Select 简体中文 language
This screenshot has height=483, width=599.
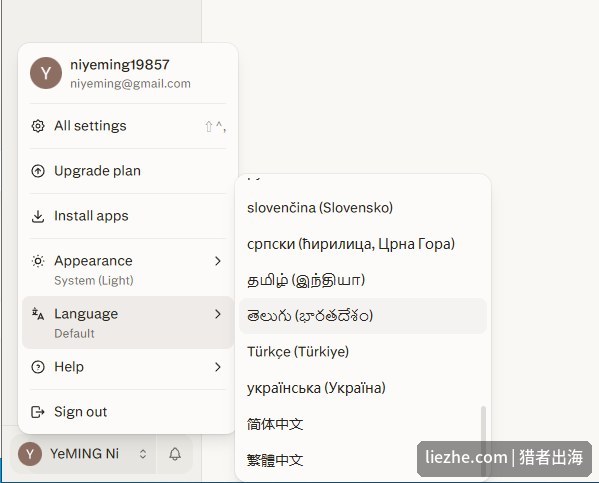click(x=363, y=424)
